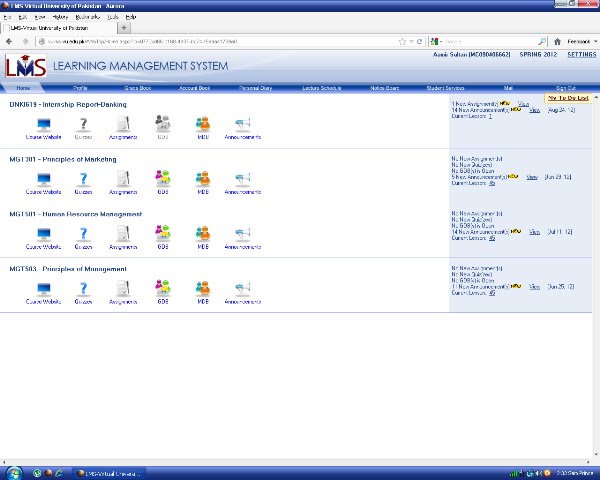The image size is (600, 480).
Task: Open the Student Services tab
Action: tap(445, 88)
